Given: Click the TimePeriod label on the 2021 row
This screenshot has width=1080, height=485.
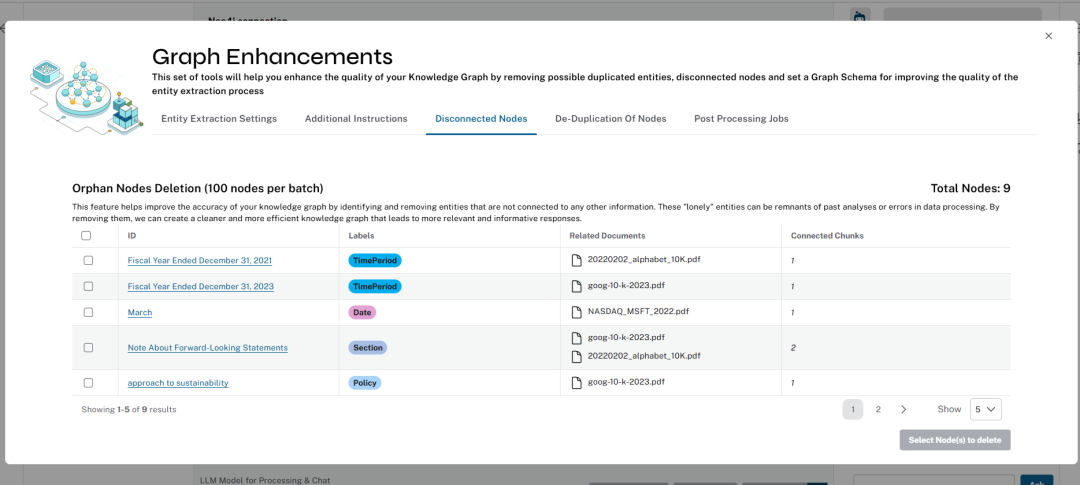Looking at the screenshot, I should [x=375, y=260].
